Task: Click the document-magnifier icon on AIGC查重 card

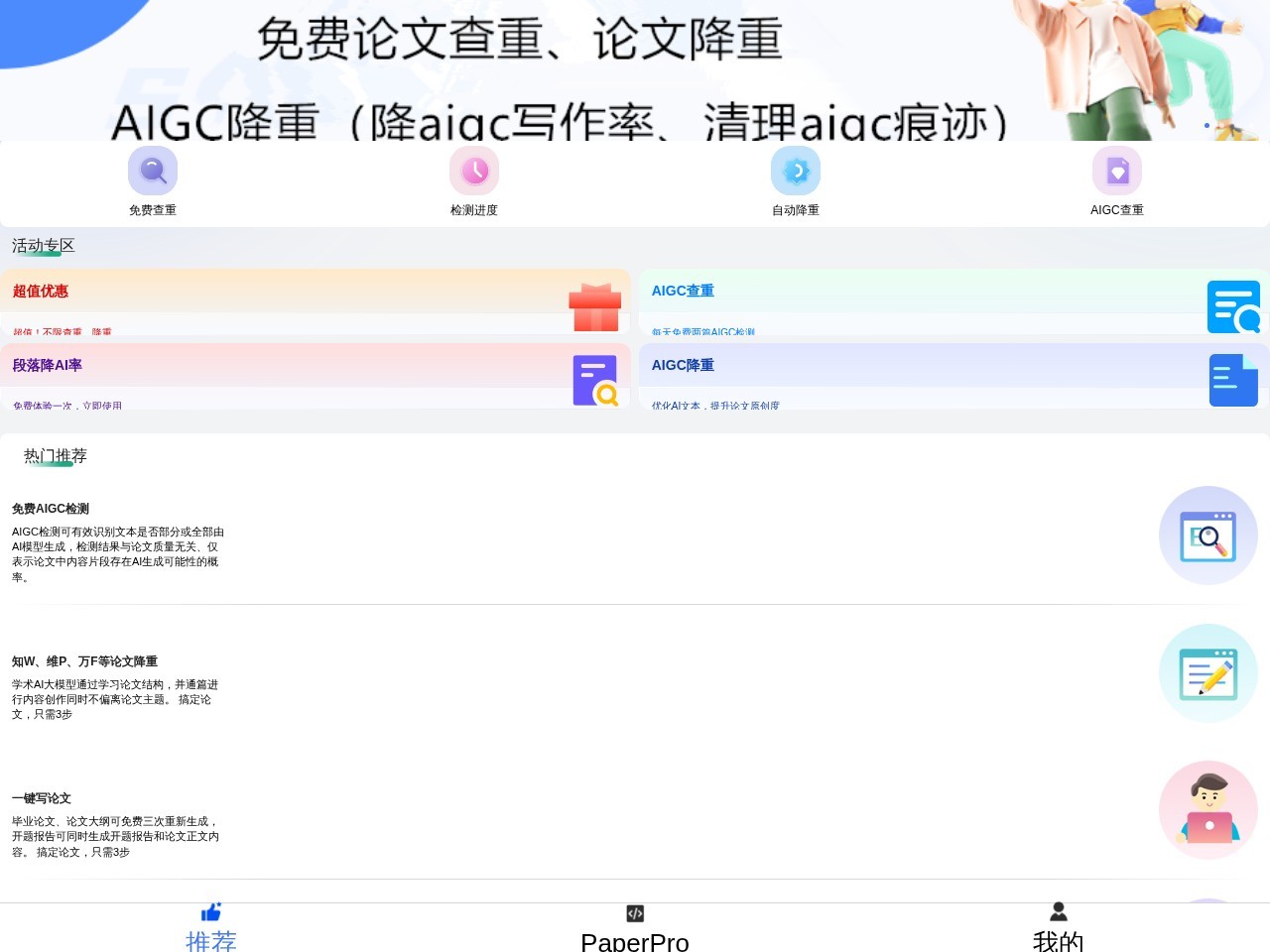Action: coord(1233,306)
